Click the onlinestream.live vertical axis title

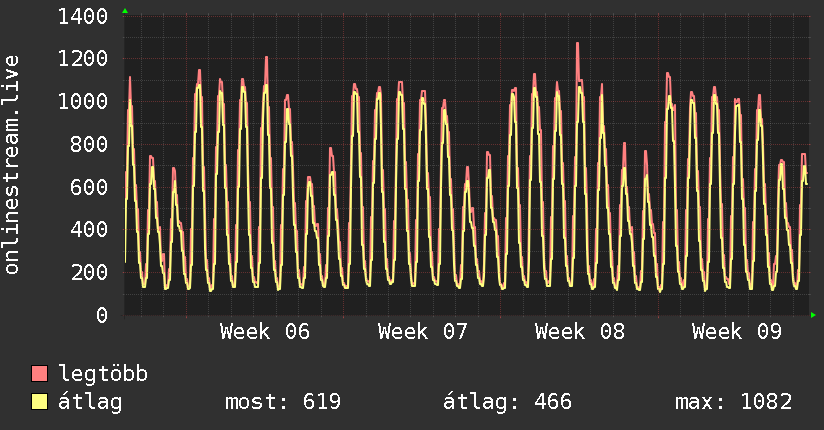coord(12,165)
